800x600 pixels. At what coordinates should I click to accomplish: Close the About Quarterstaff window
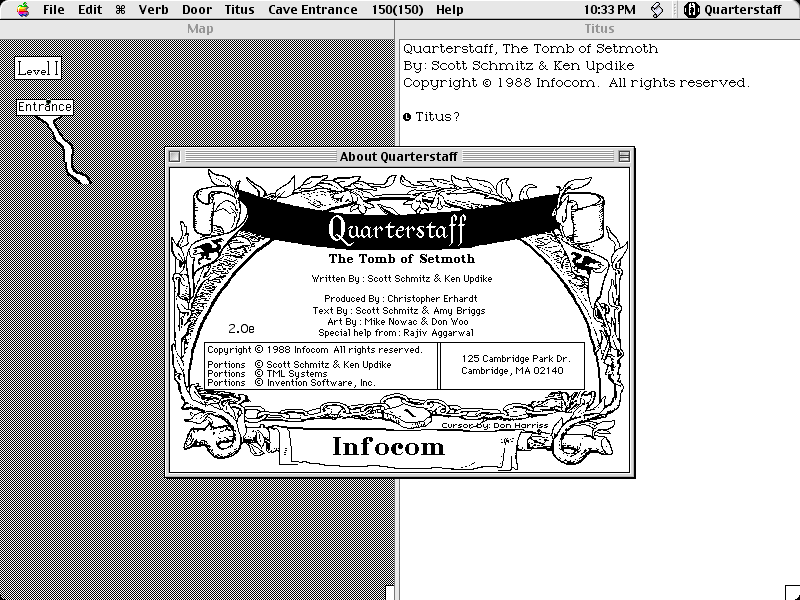tap(174, 157)
